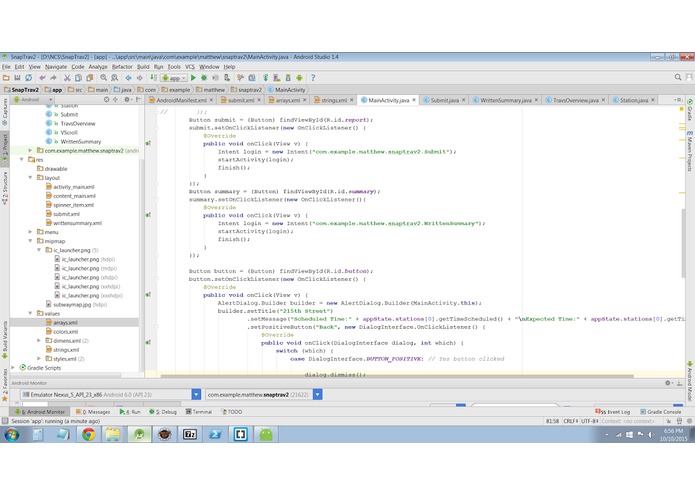Toggle the 1: Project tool window button
Screen dimensions: 695x494
pos(4,148)
